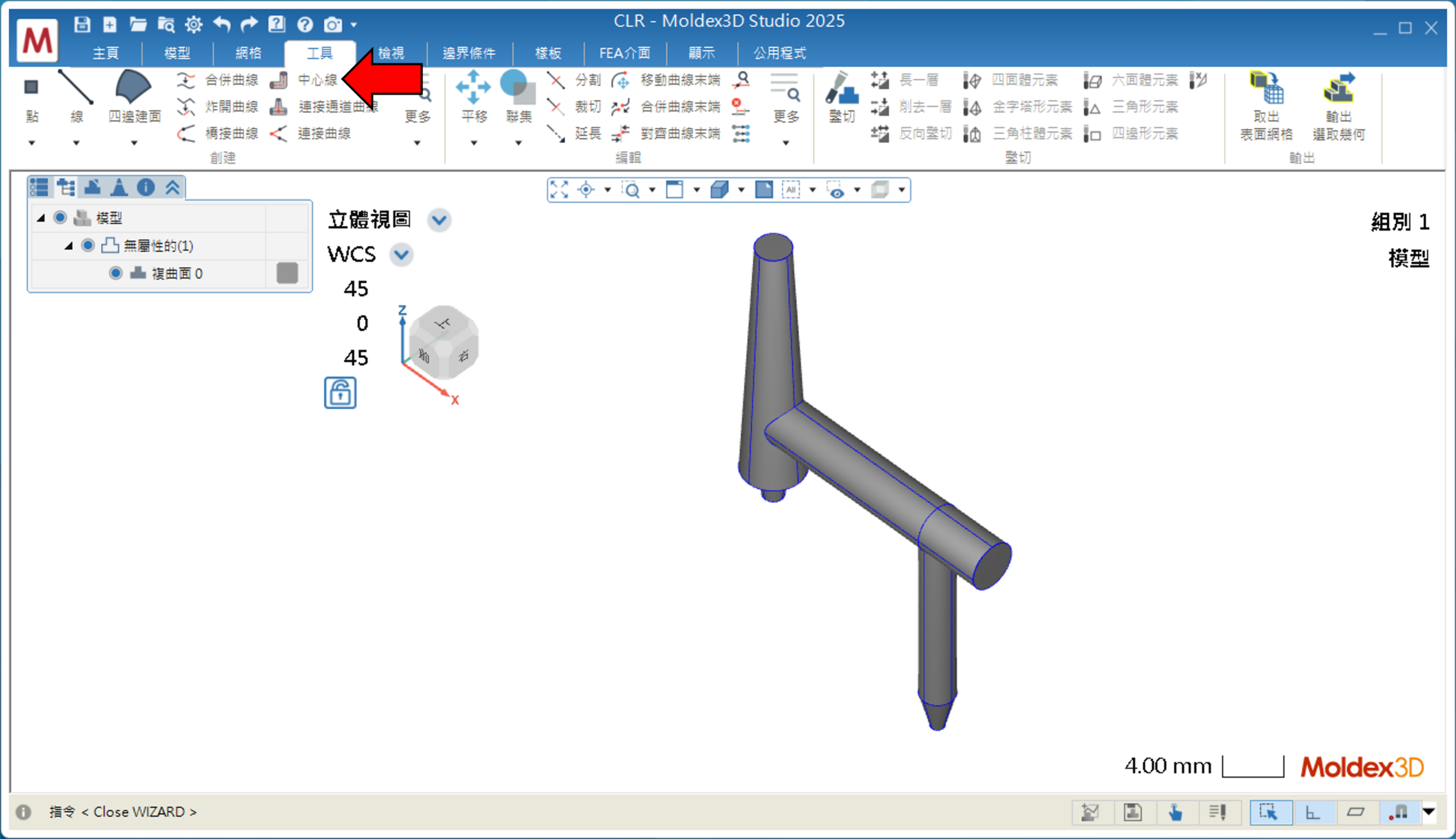Click the 連接曲線 button
The image size is (1456, 839).
323,134
